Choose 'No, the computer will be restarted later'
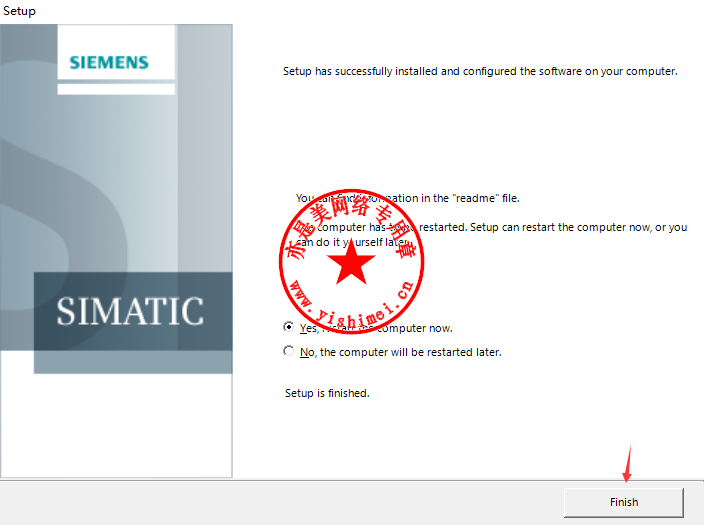 [x=289, y=351]
